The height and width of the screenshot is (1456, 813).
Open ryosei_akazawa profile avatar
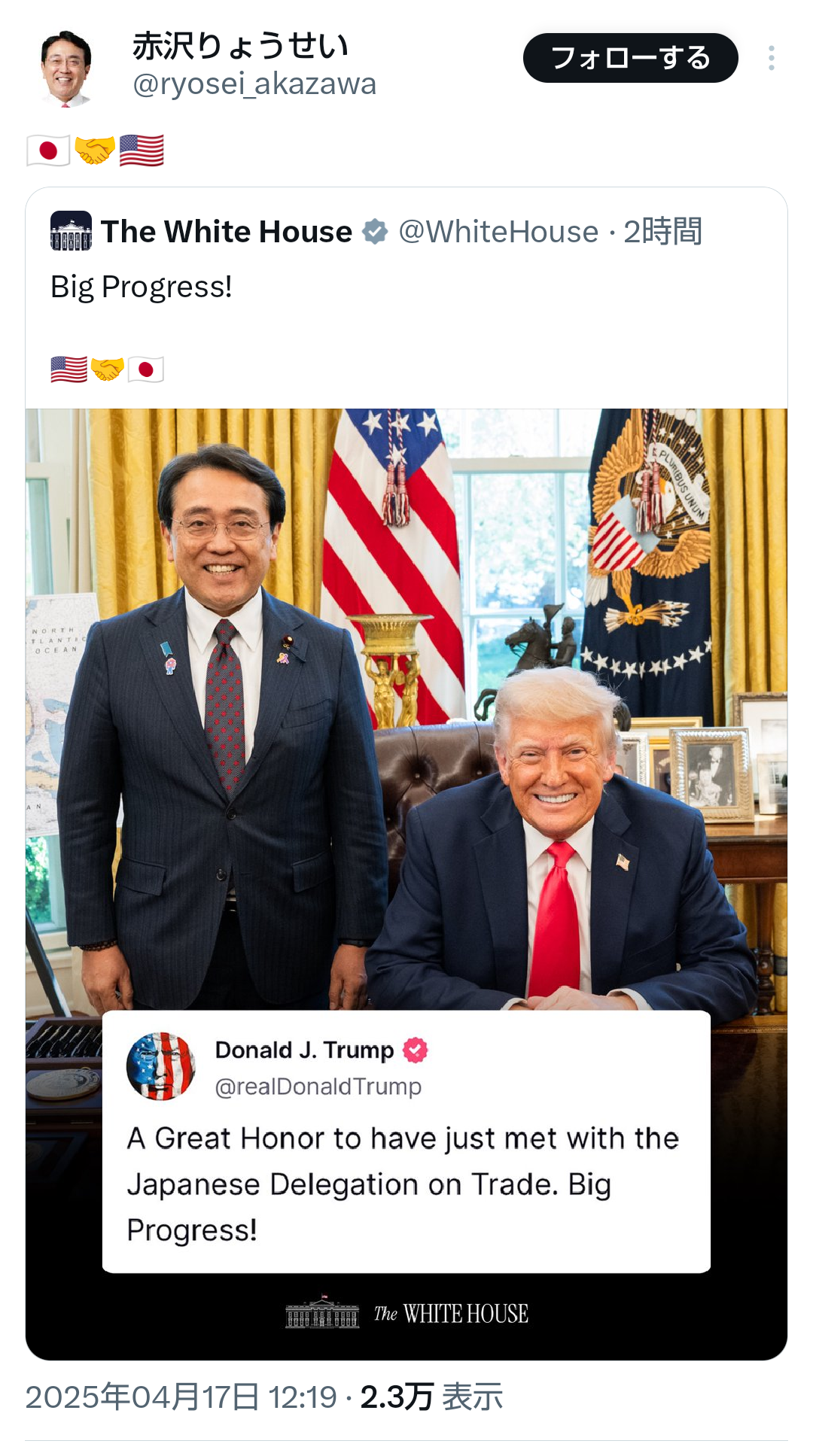click(66, 68)
